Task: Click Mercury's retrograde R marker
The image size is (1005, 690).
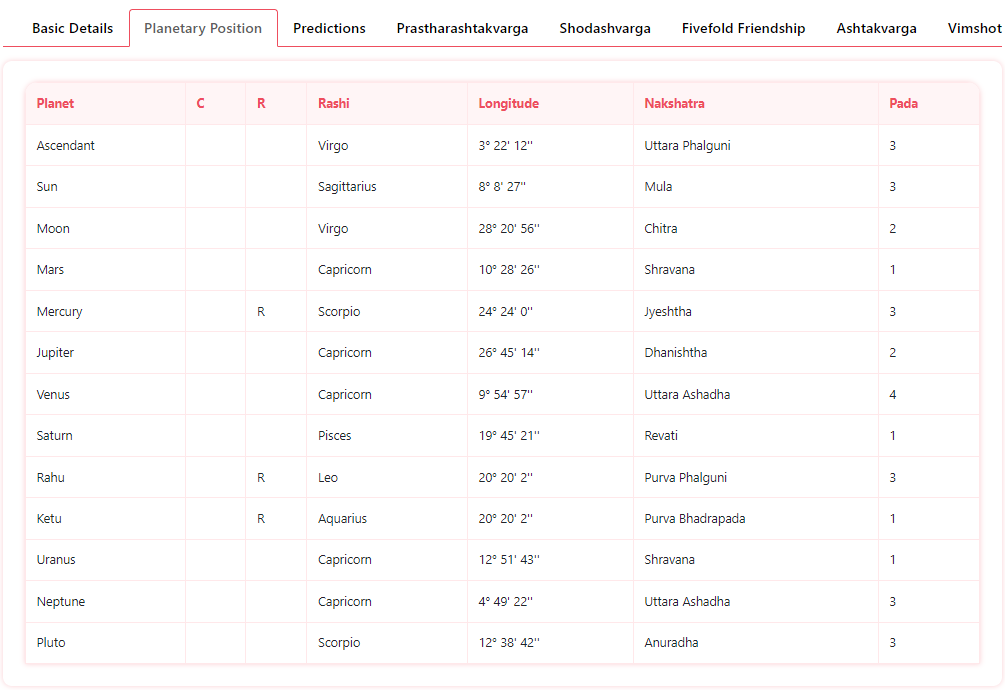Action: pos(261,311)
